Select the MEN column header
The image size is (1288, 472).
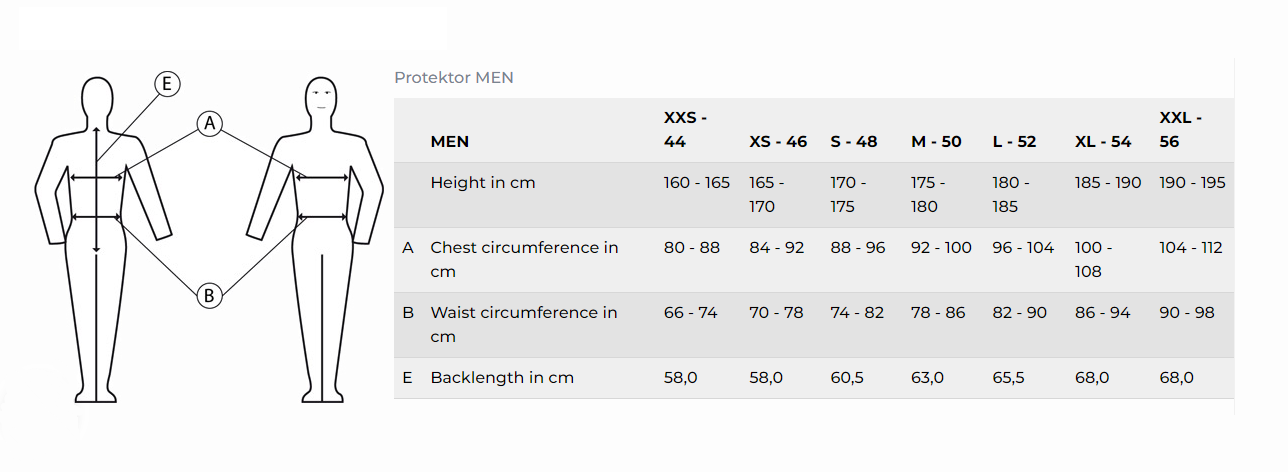point(450,142)
